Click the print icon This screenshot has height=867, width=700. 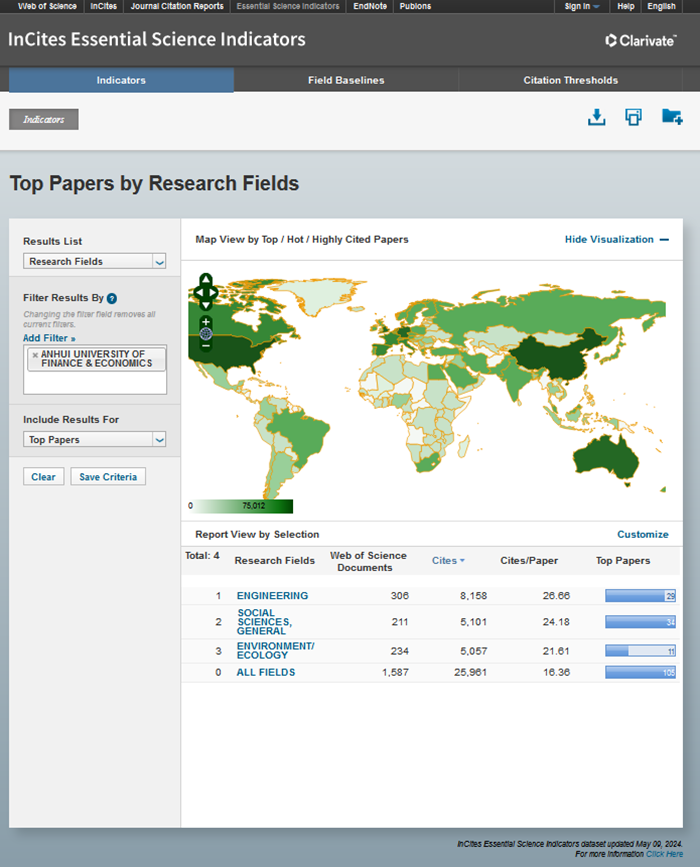coord(633,117)
